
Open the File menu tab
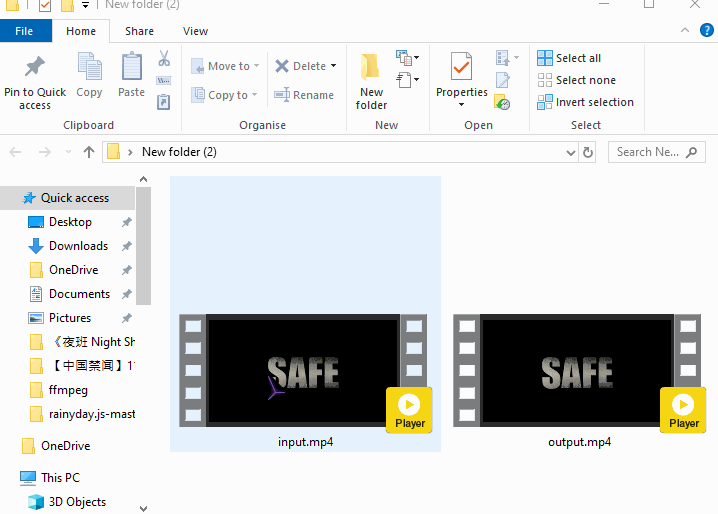(x=24, y=31)
